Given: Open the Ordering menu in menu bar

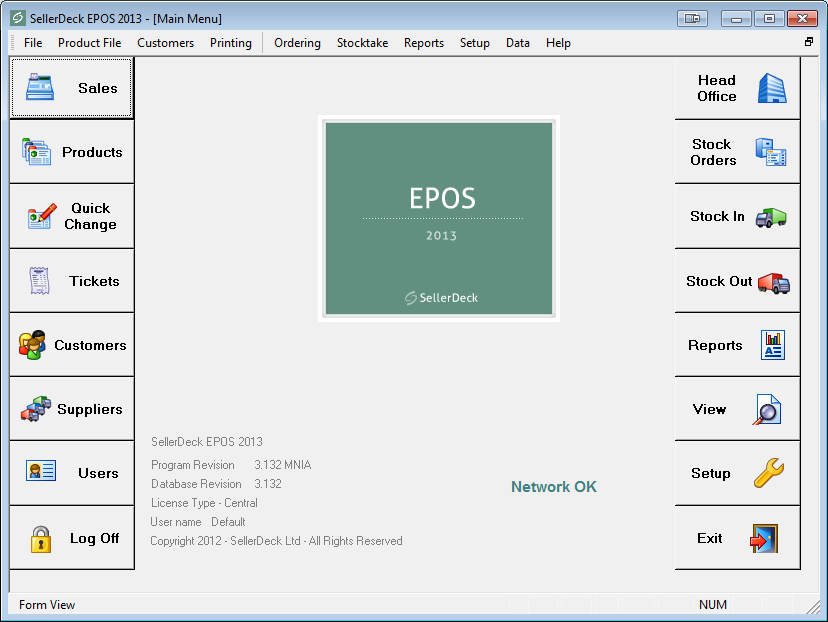Looking at the screenshot, I should tap(297, 43).
